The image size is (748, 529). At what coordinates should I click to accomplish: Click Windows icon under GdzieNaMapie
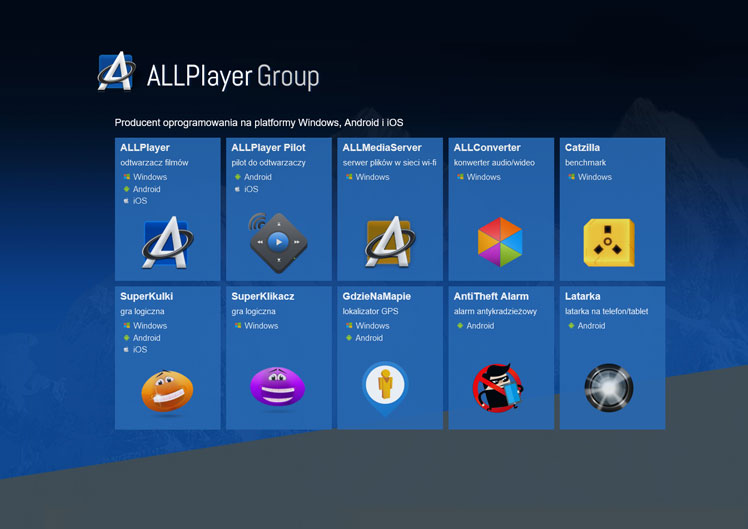click(349, 325)
